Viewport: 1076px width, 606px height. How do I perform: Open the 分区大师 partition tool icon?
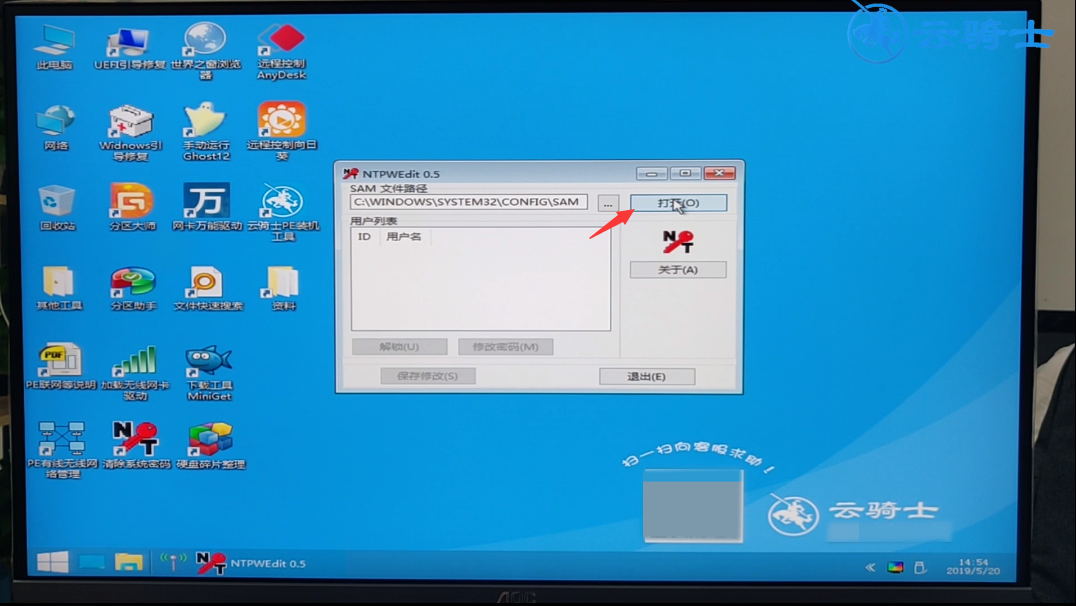tap(132, 204)
